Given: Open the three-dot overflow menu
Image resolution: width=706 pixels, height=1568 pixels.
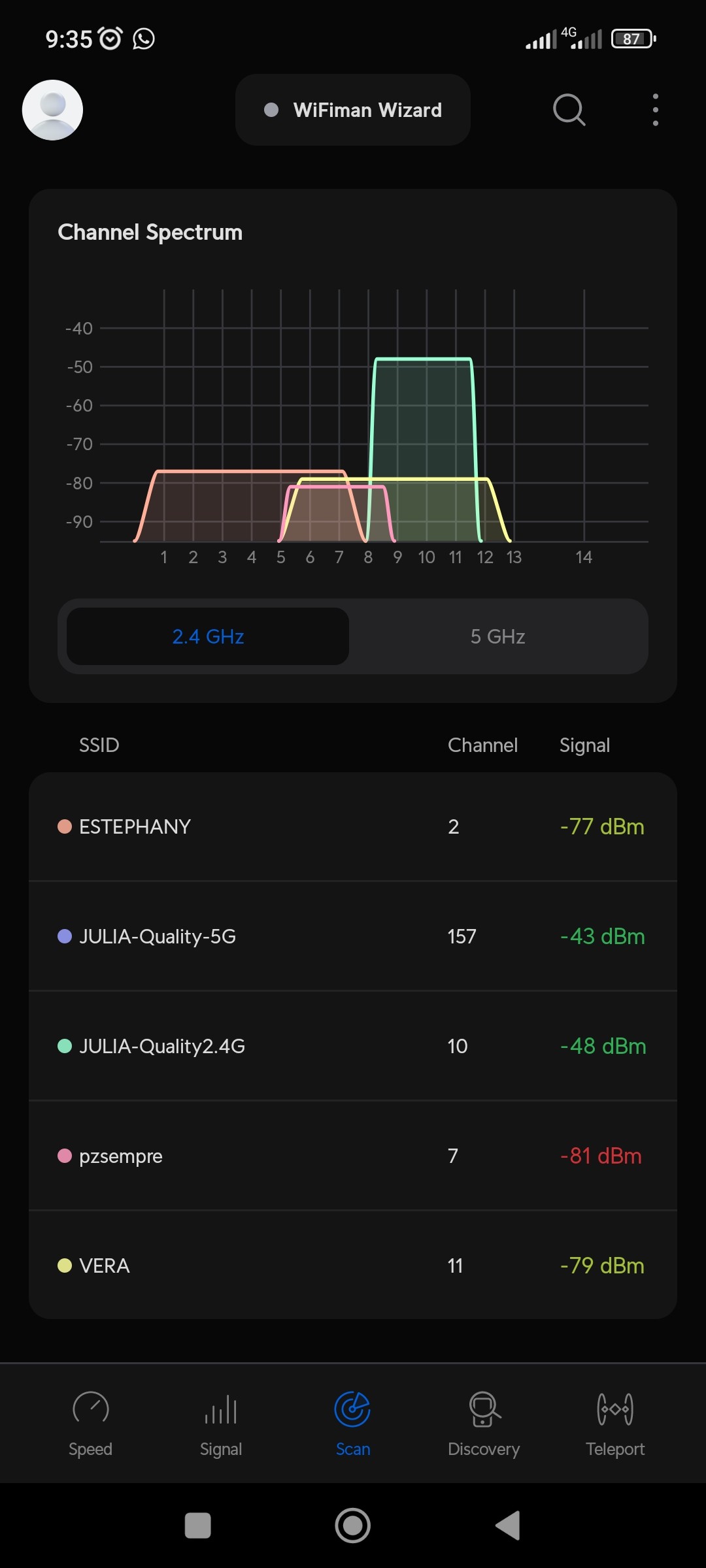Looking at the screenshot, I should click(x=655, y=110).
